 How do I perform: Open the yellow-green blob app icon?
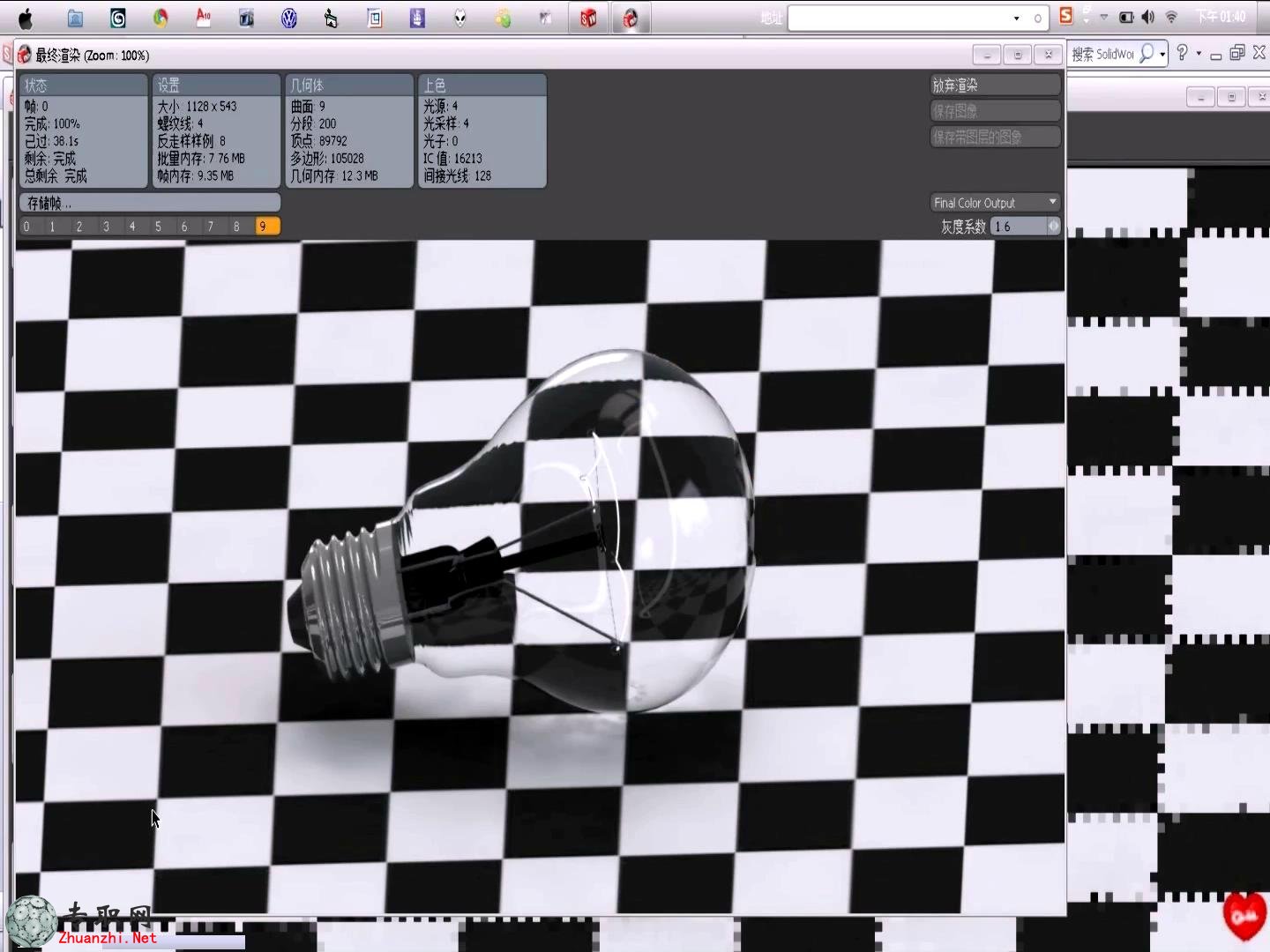pyautogui.click(x=503, y=19)
